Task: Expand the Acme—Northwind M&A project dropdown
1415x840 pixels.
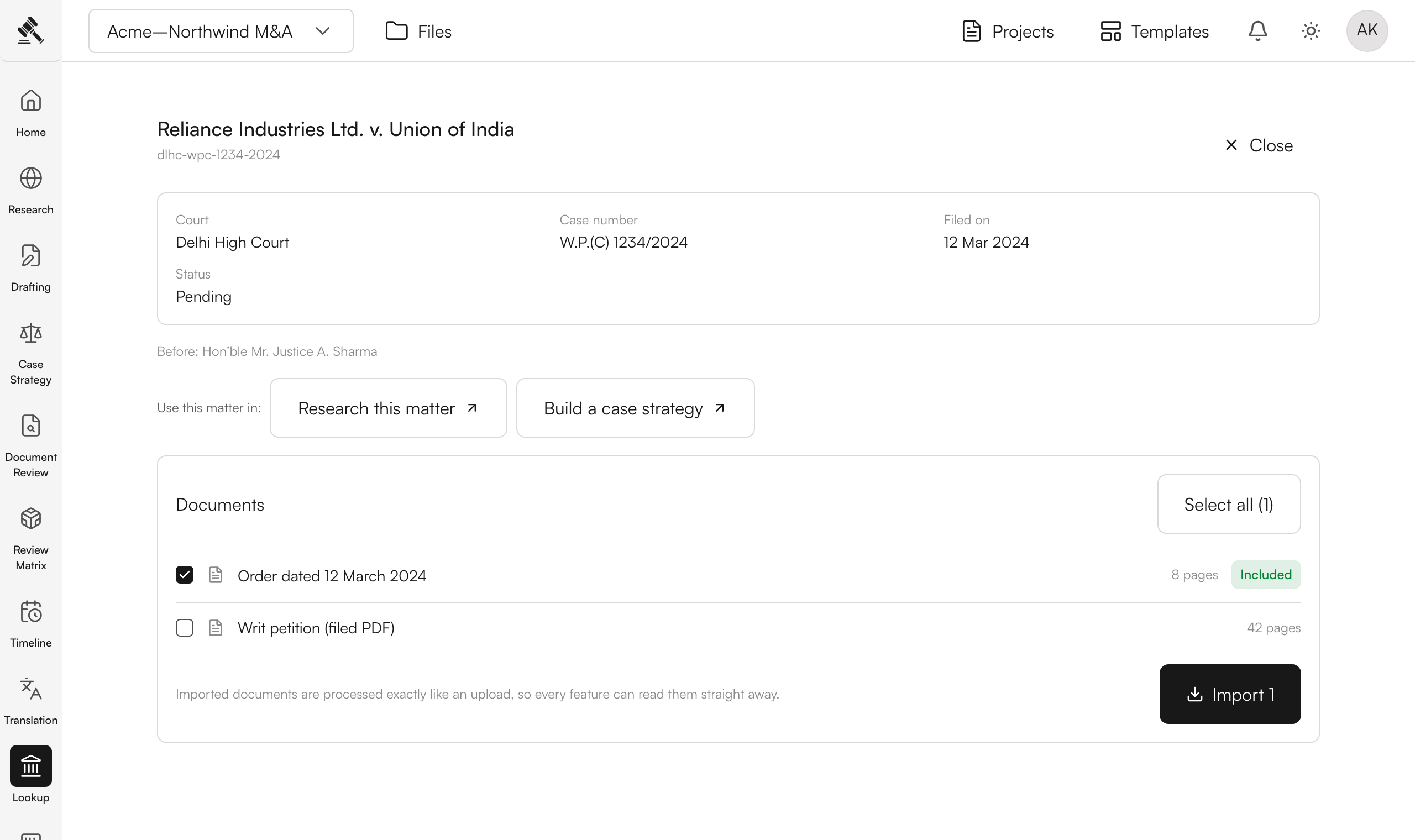Action: [x=221, y=31]
